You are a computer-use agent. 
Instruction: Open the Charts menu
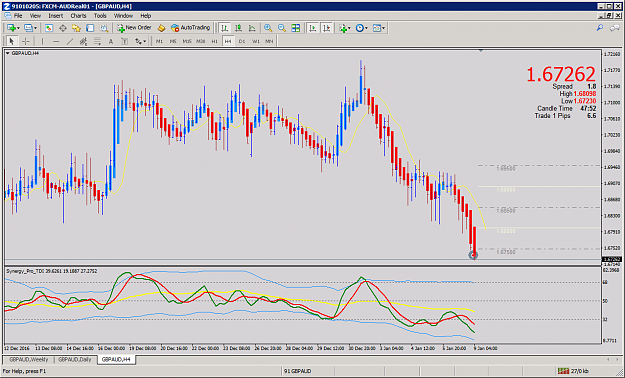point(78,16)
